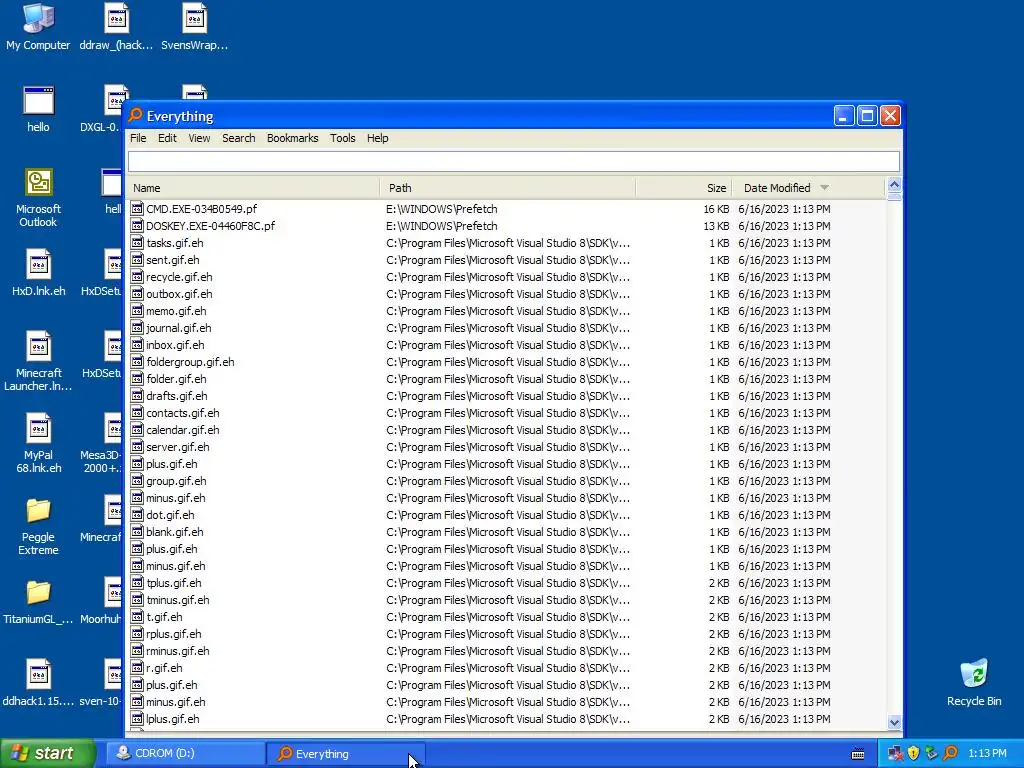Image resolution: width=1024 pixels, height=768 pixels.
Task: Click the Everything taskbar button
Action: (x=345, y=754)
